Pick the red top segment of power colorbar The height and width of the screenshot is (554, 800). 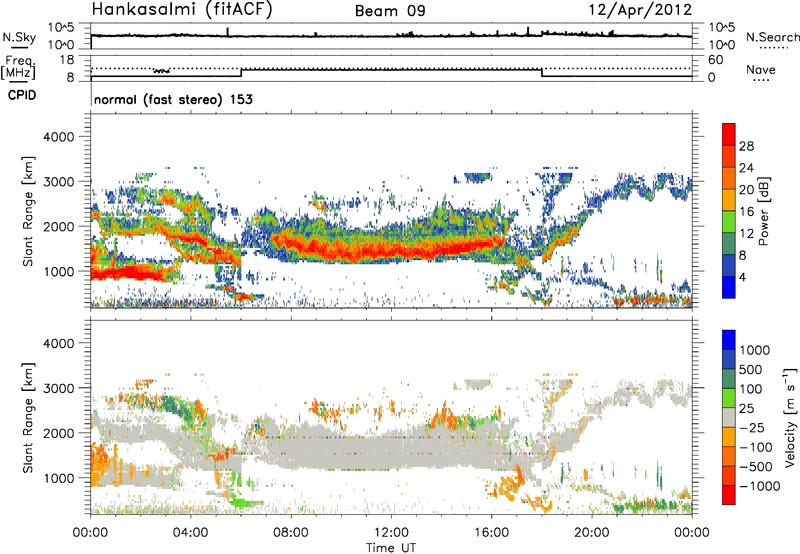point(729,134)
